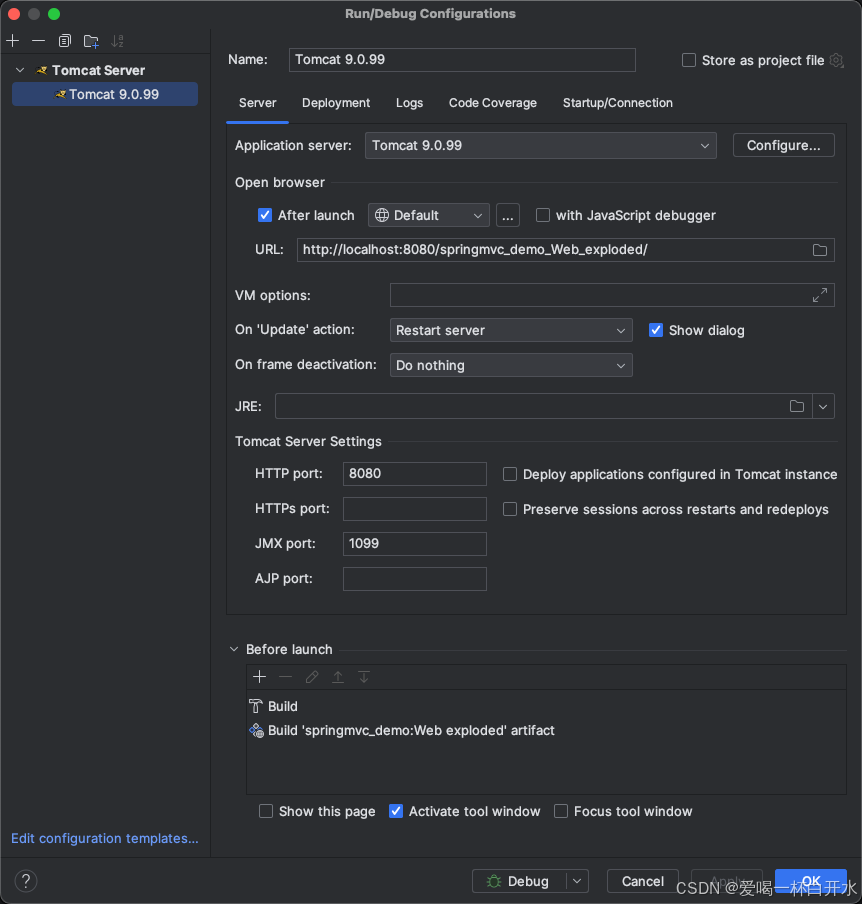Collapse Tomcat Server tree node

click(x=20, y=70)
